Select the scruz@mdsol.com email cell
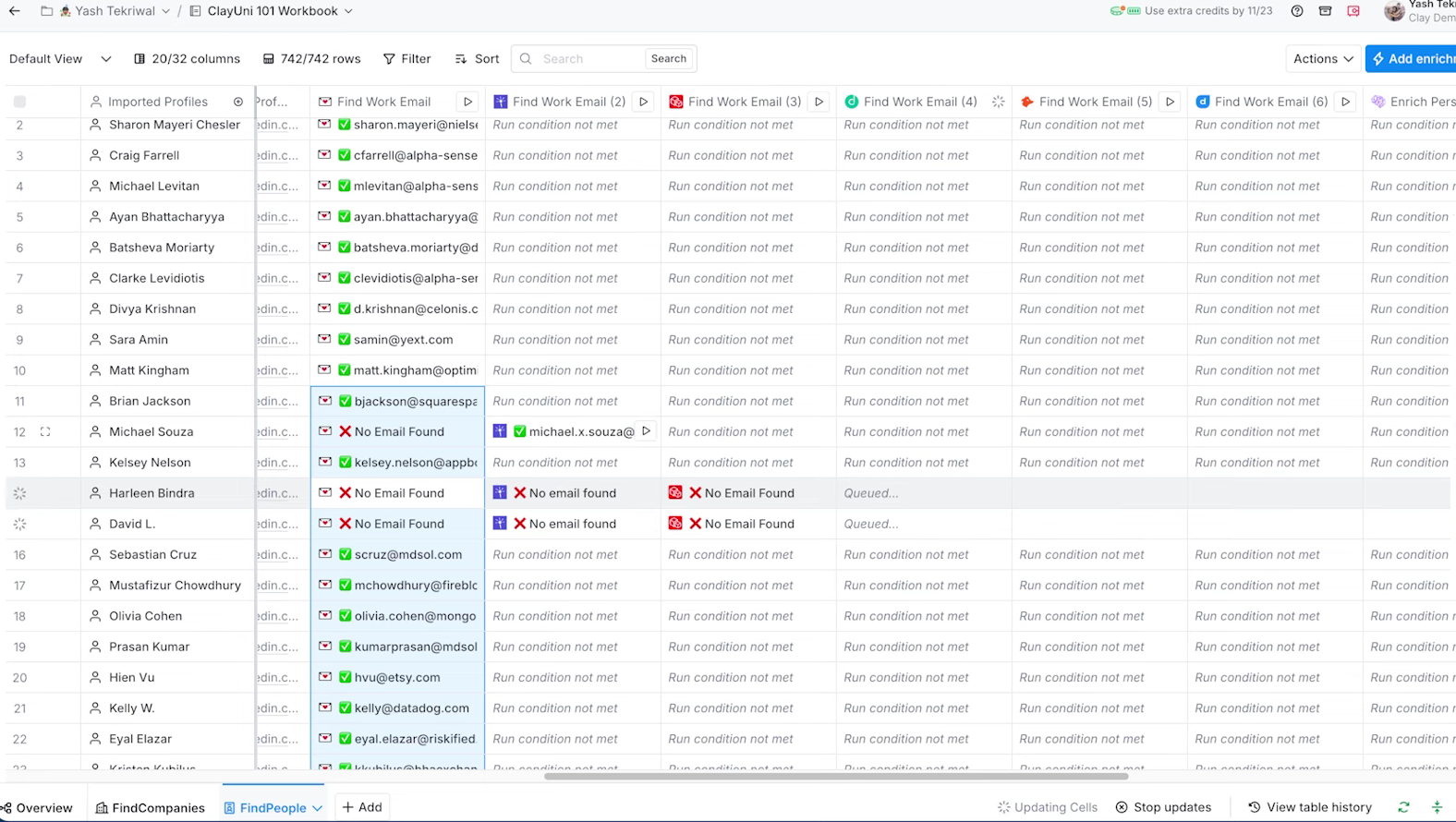1456x822 pixels. pos(398,555)
